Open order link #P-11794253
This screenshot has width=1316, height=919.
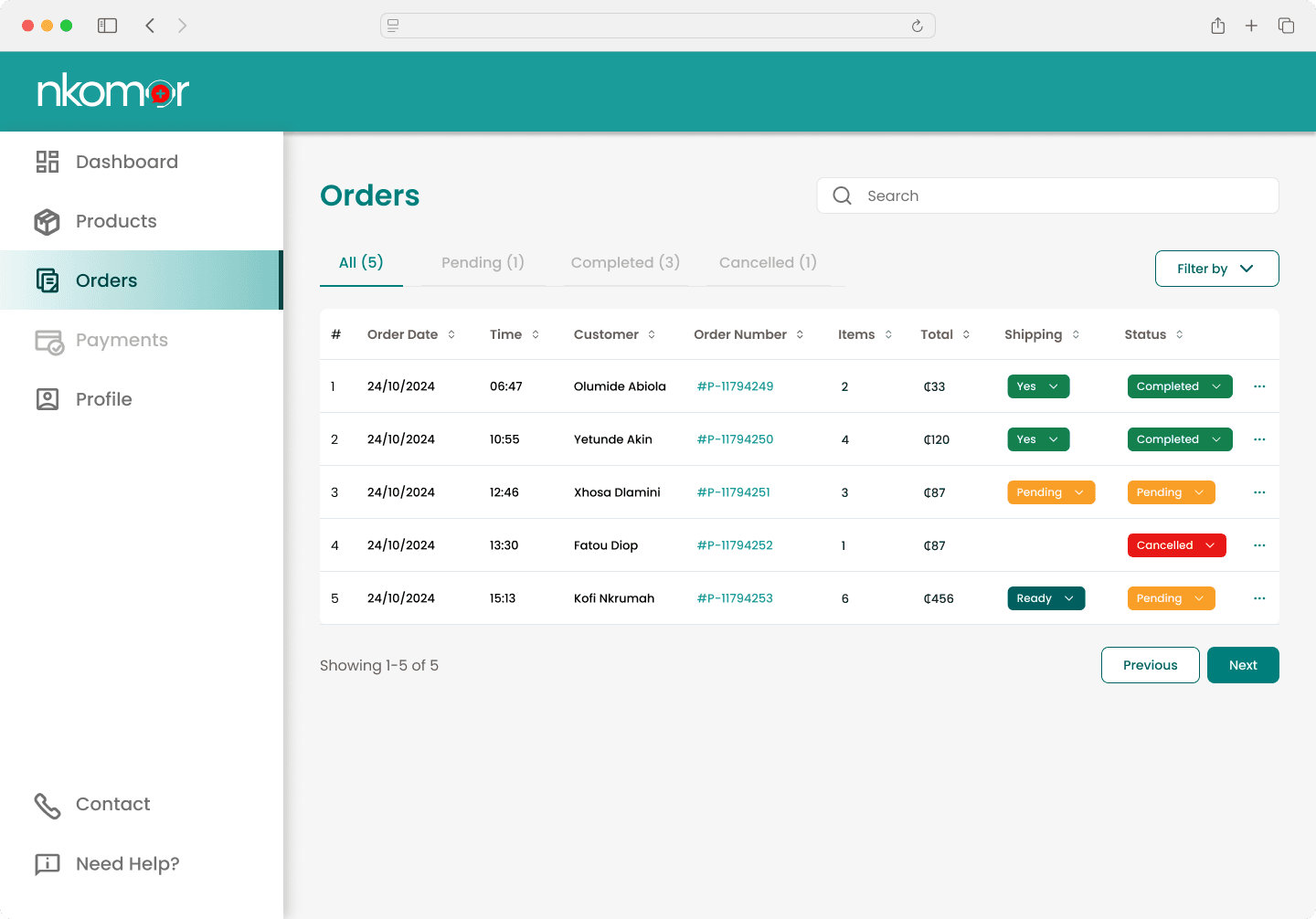pyautogui.click(x=735, y=598)
